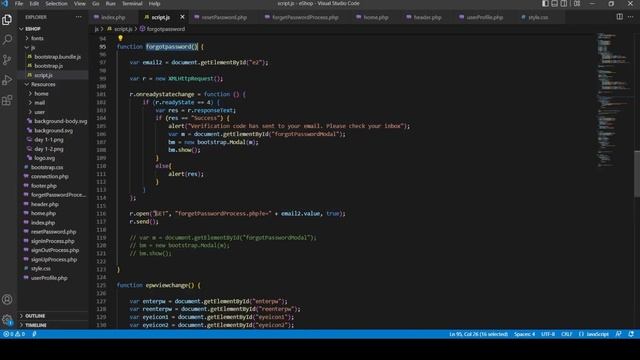Open editor More Actions ellipsis
This screenshot has height=360, width=640.
(631, 17)
